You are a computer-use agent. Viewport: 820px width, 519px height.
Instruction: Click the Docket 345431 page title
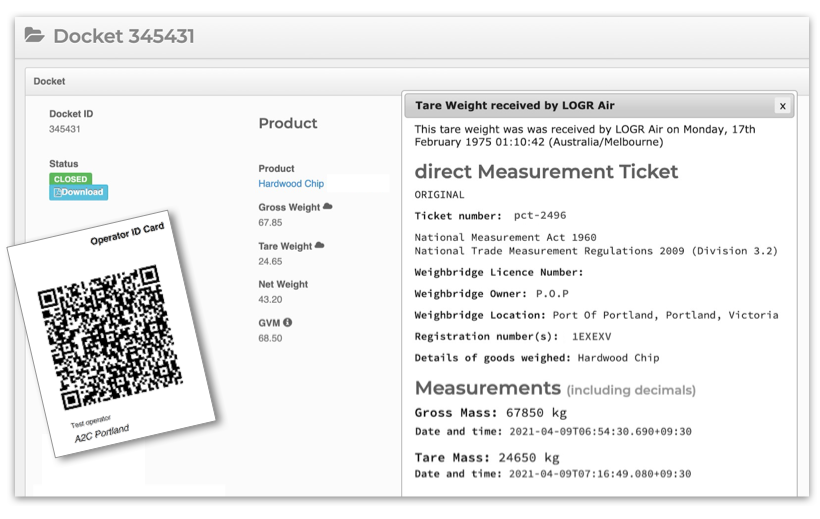(124, 36)
